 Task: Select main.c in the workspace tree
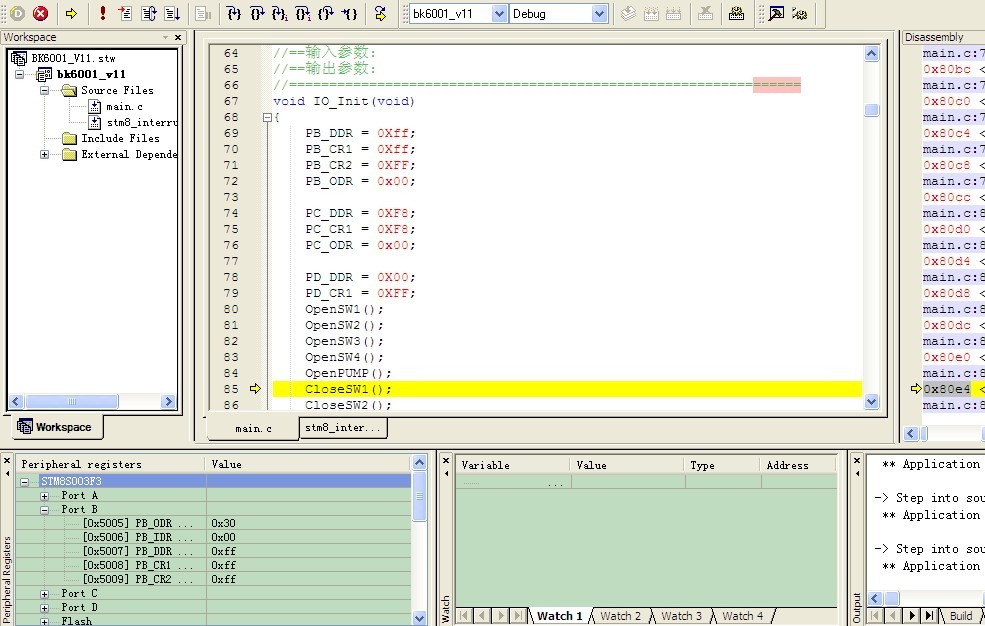tap(124, 107)
